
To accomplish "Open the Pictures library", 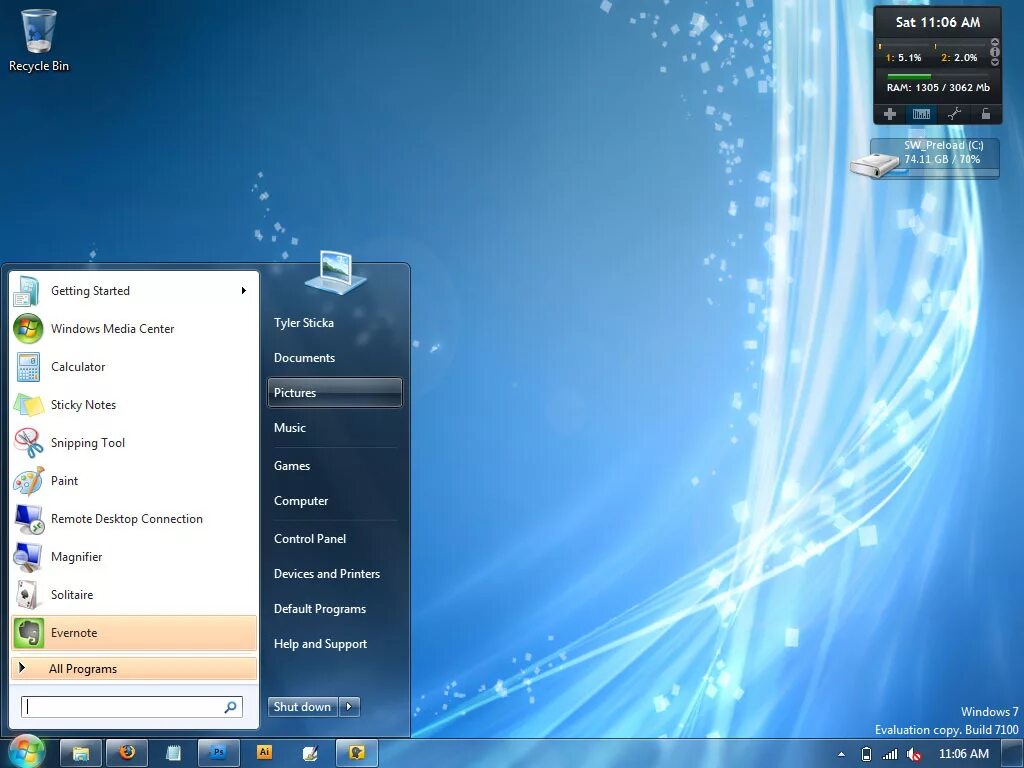I will coord(334,392).
